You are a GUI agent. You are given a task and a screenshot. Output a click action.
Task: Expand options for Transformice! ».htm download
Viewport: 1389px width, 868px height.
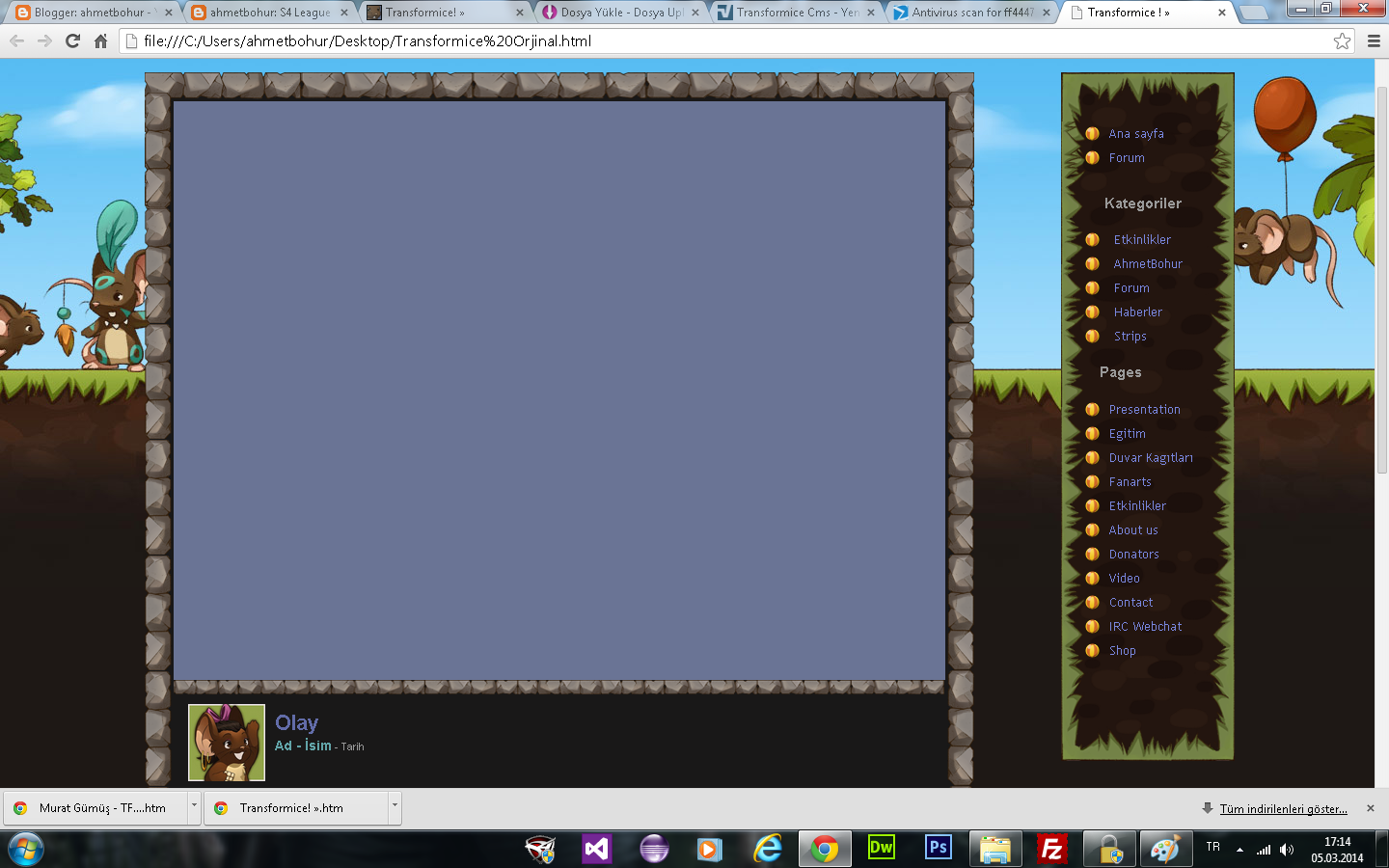coord(395,806)
